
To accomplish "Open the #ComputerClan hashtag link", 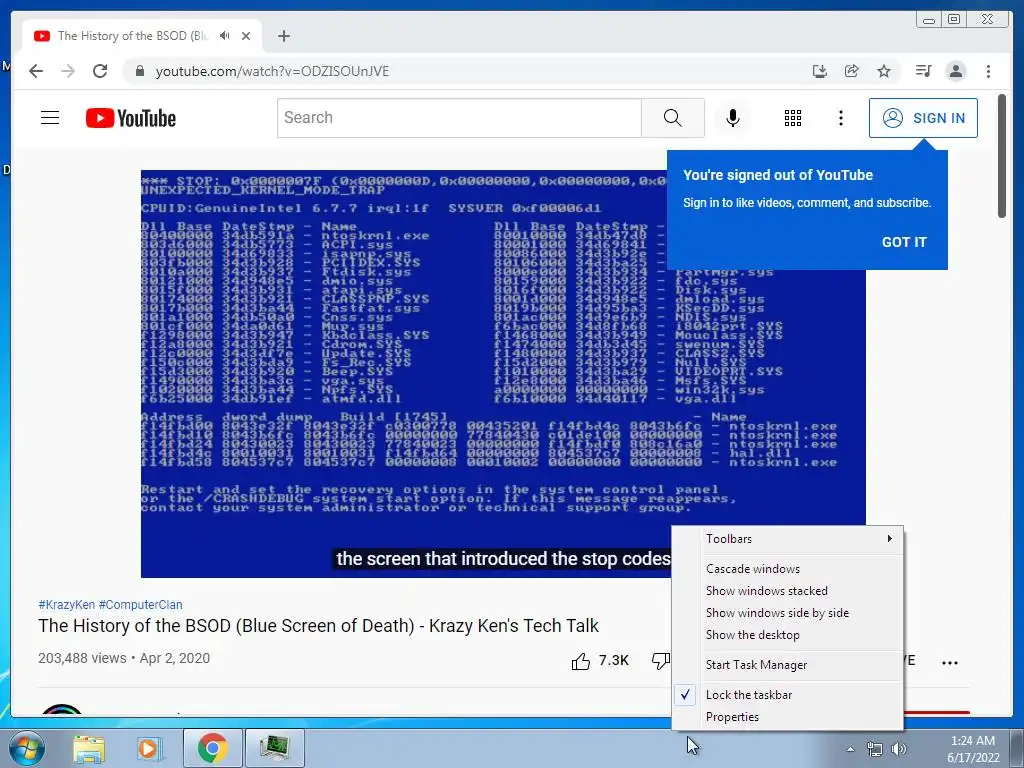I will (x=140, y=605).
